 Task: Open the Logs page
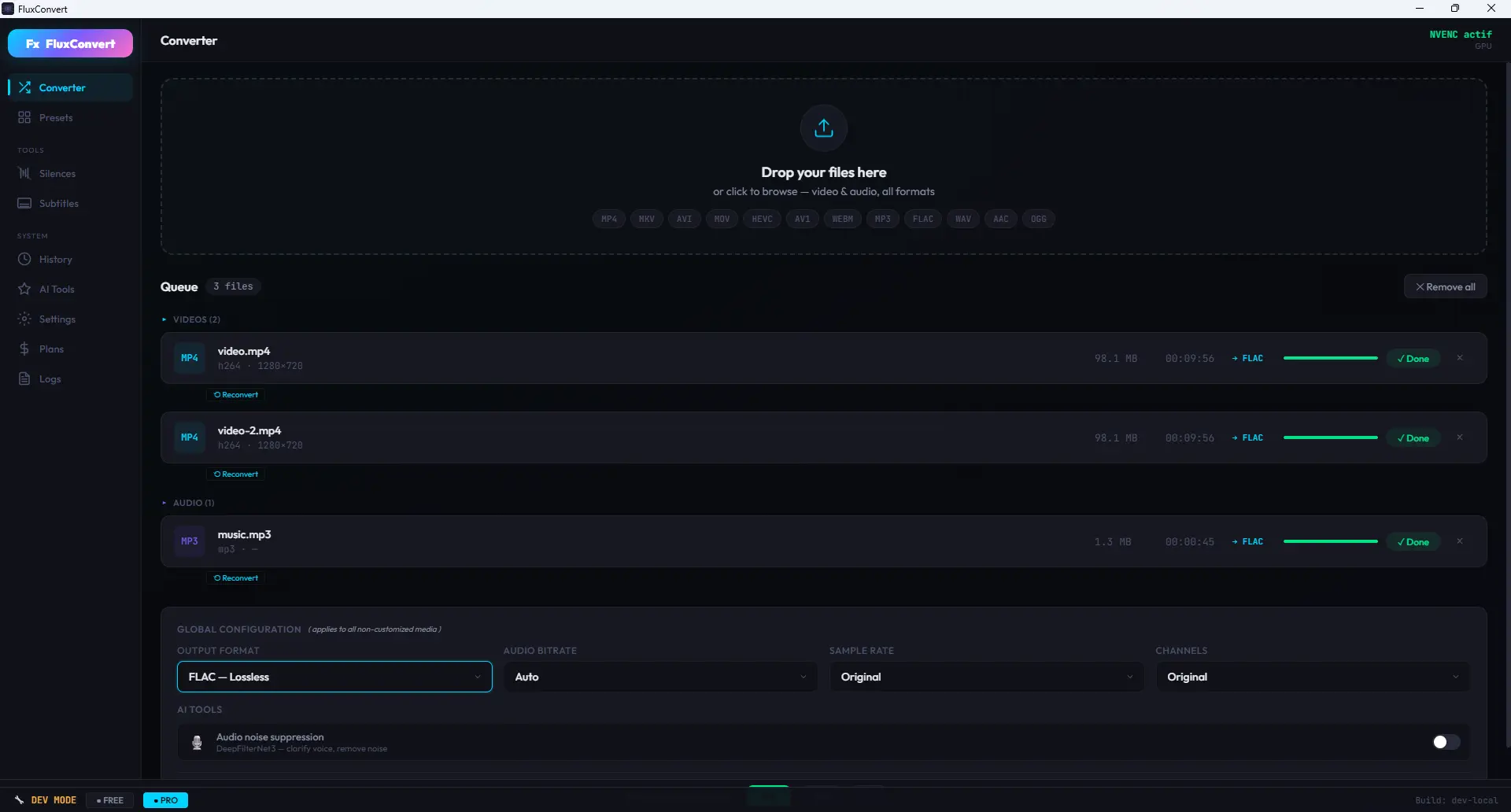50,379
